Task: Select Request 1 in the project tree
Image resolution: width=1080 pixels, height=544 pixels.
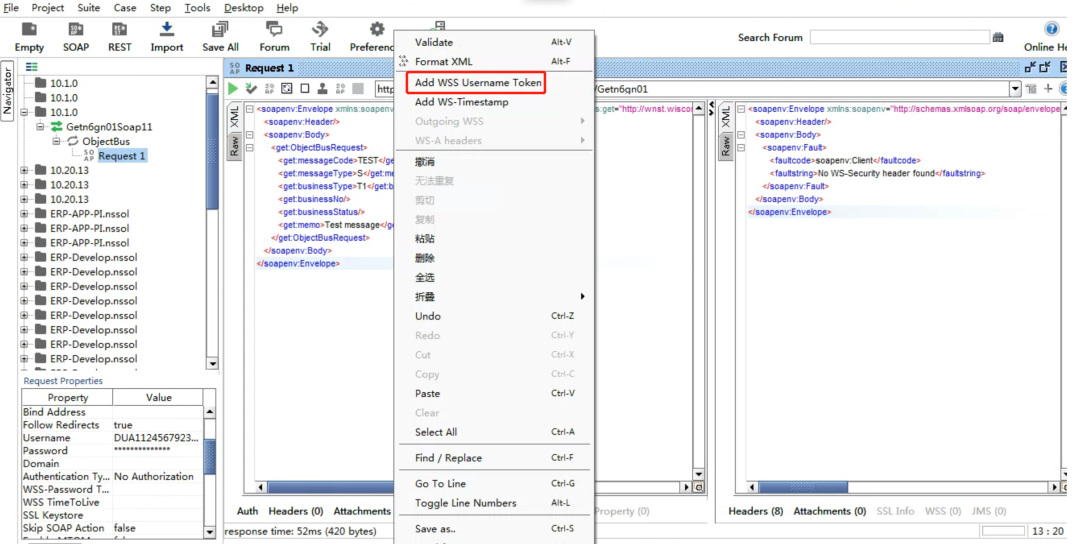Action: tap(121, 156)
